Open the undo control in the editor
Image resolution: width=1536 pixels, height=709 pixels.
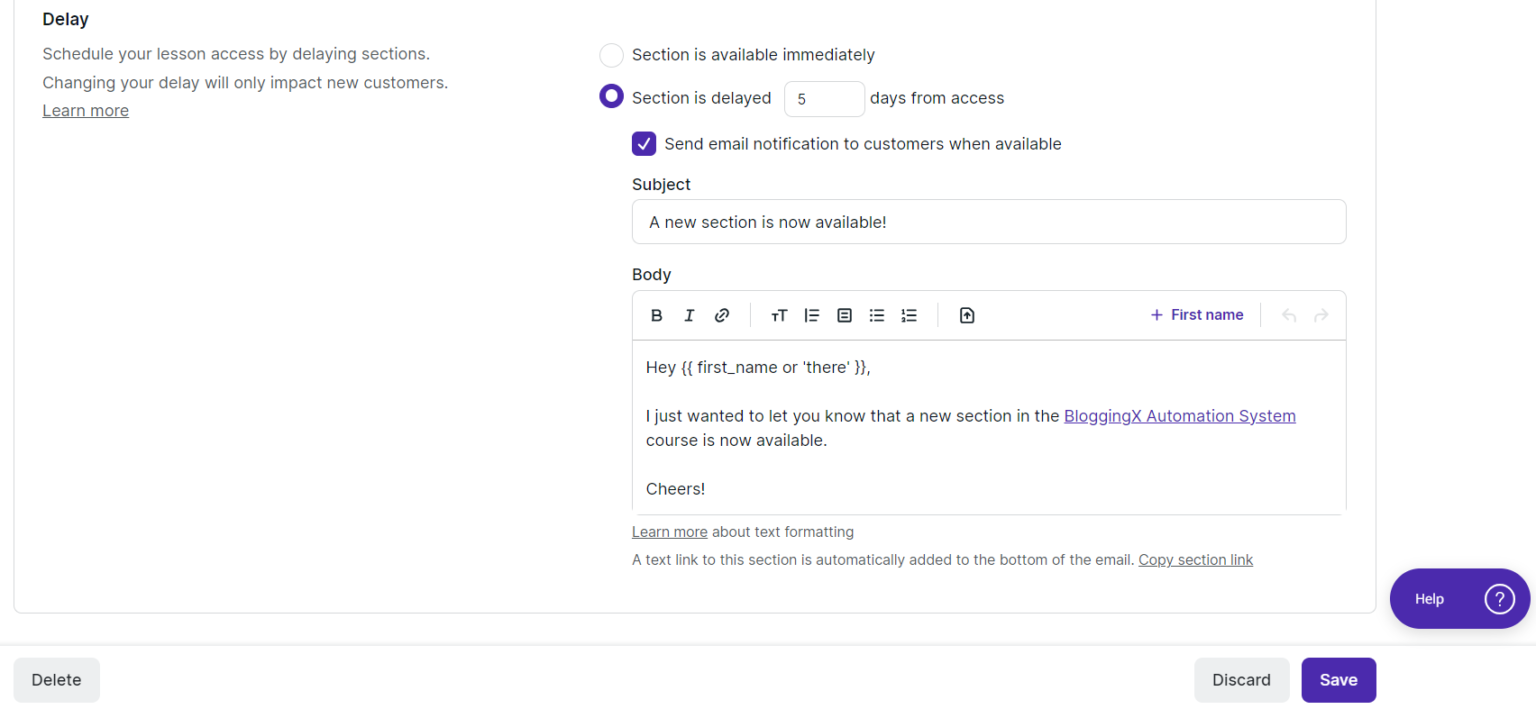coord(1289,315)
